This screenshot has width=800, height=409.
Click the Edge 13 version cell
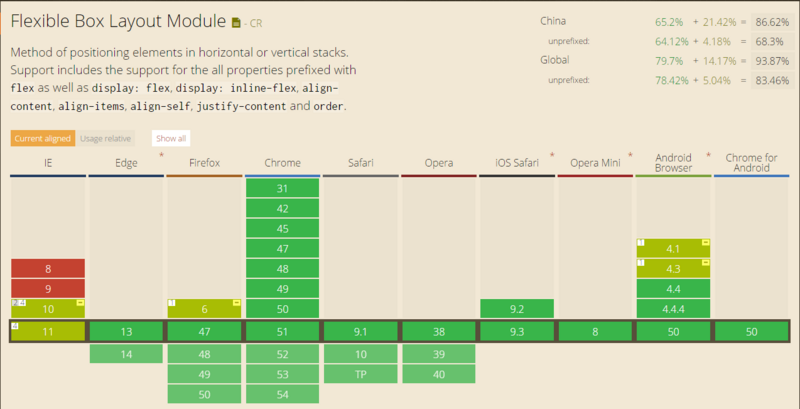(126, 332)
